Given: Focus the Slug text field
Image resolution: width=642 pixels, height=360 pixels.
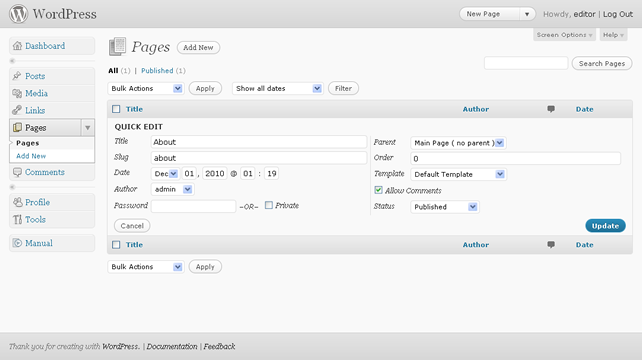Looking at the screenshot, I should (x=259, y=158).
